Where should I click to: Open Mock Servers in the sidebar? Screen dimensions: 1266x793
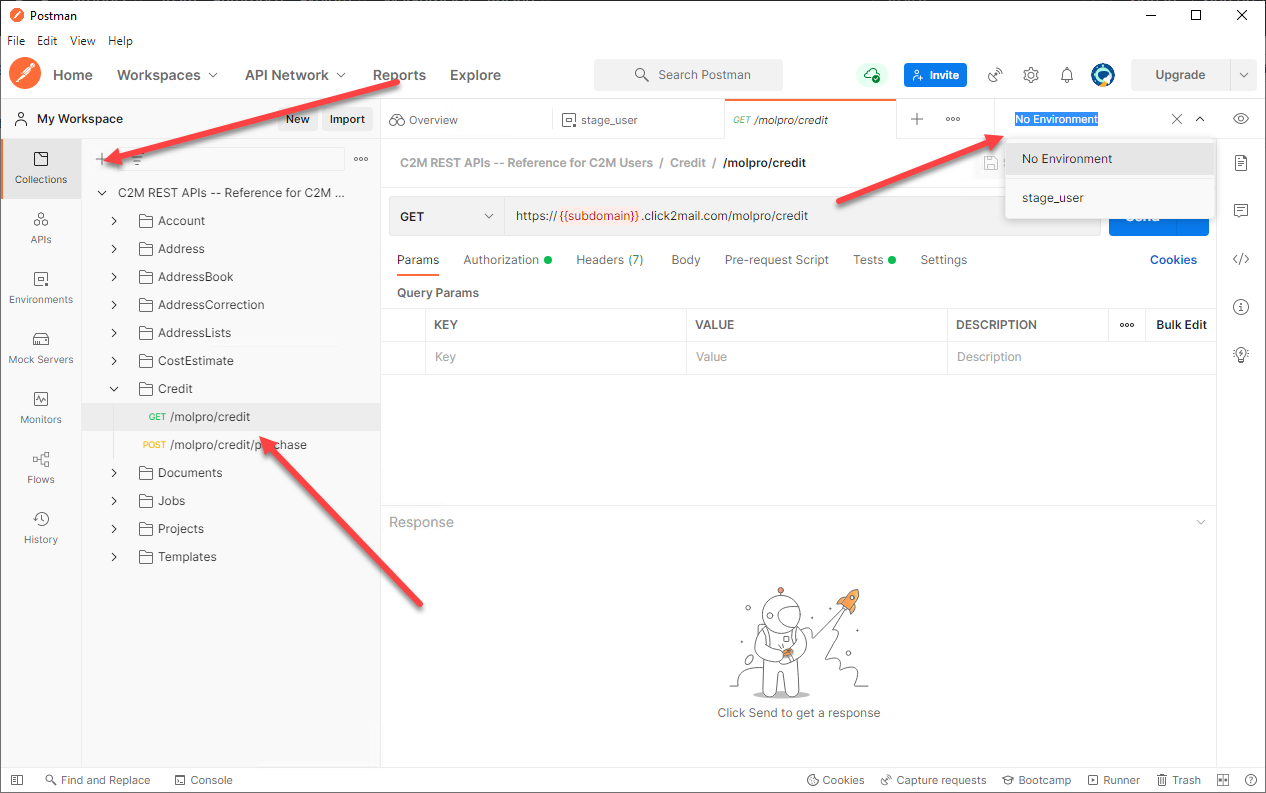pos(41,348)
